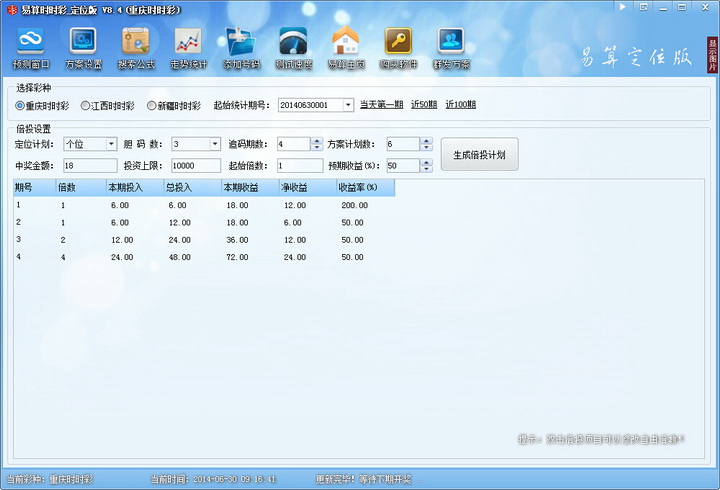The height and width of the screenshot is (490, 720).
Task: Expand the 胆码数 dropdown
Action: coord(214,144)
